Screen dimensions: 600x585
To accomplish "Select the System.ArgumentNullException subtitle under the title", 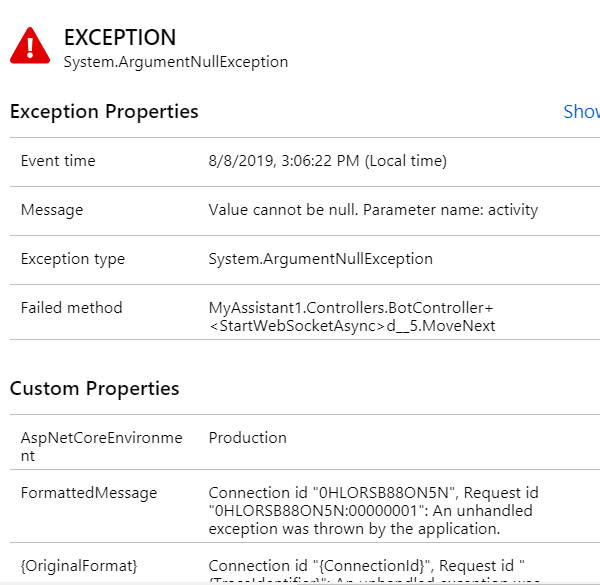I will (x=176, y=62).
